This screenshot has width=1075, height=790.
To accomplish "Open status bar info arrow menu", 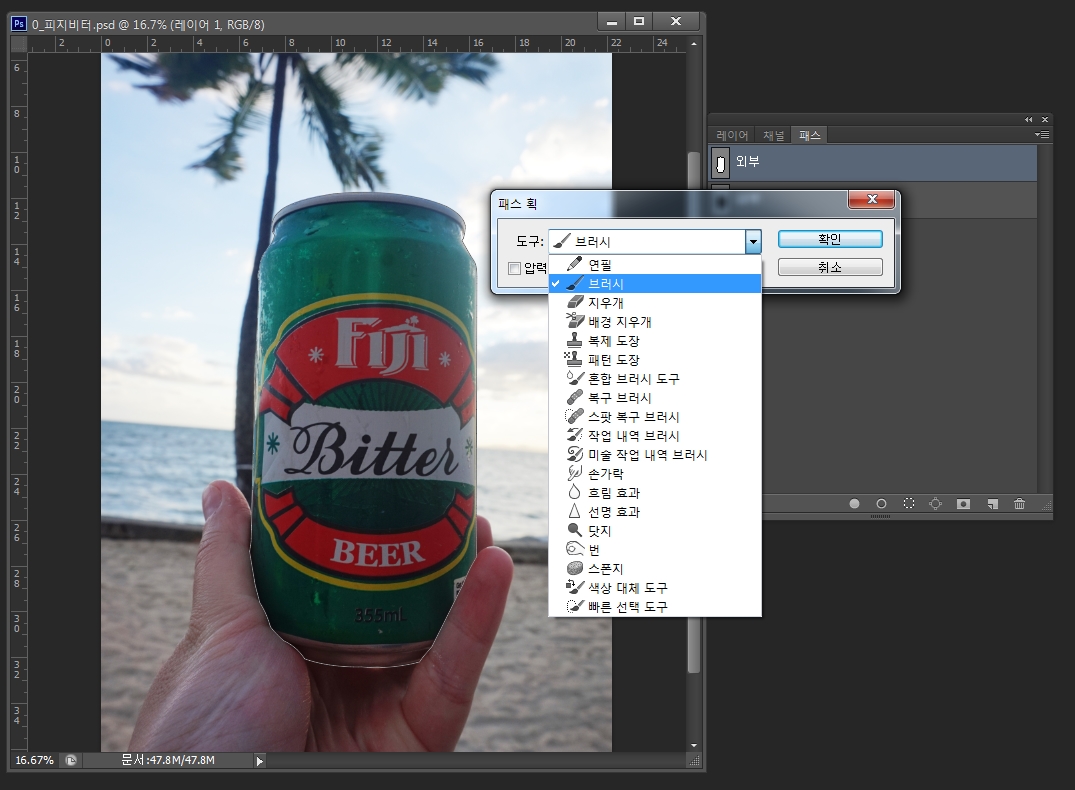I will (259, 761).
